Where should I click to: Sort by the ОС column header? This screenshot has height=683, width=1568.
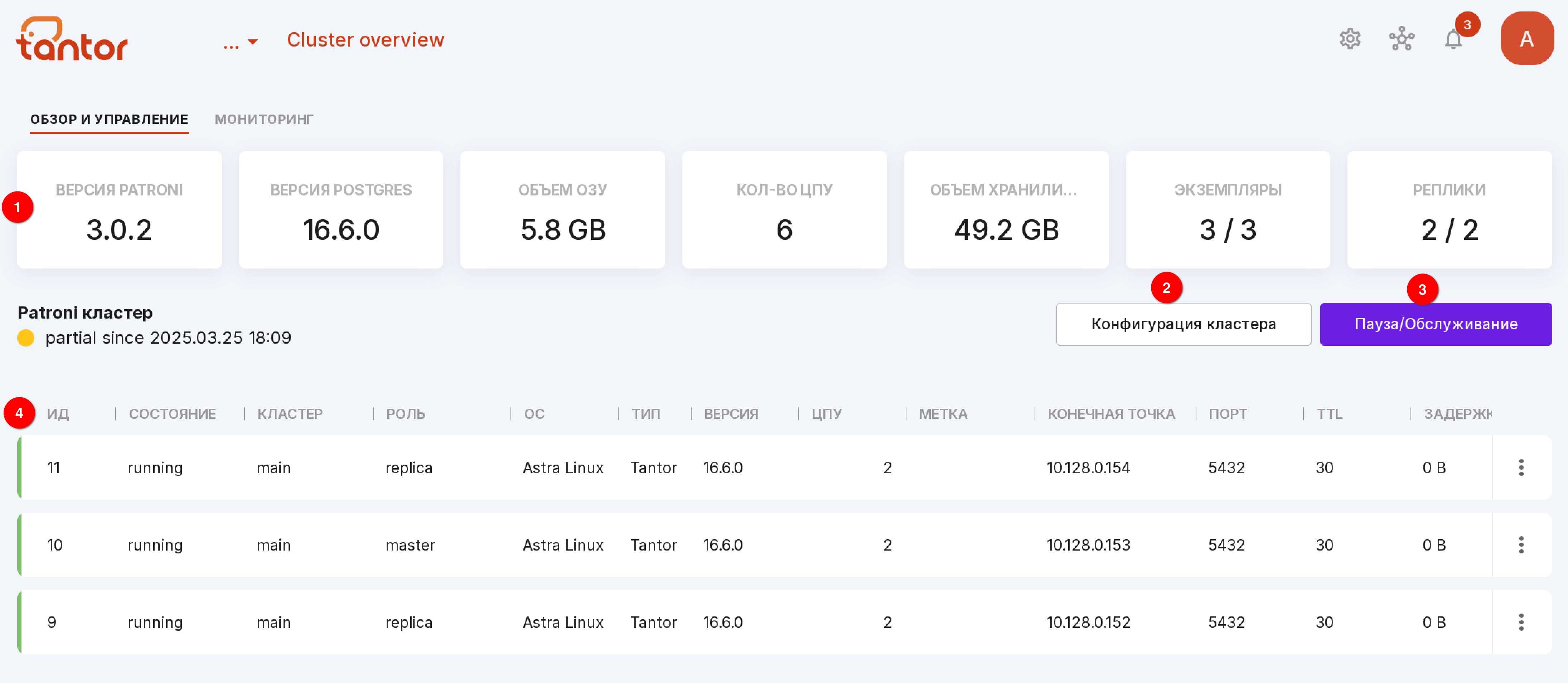(x=534, y=414)
